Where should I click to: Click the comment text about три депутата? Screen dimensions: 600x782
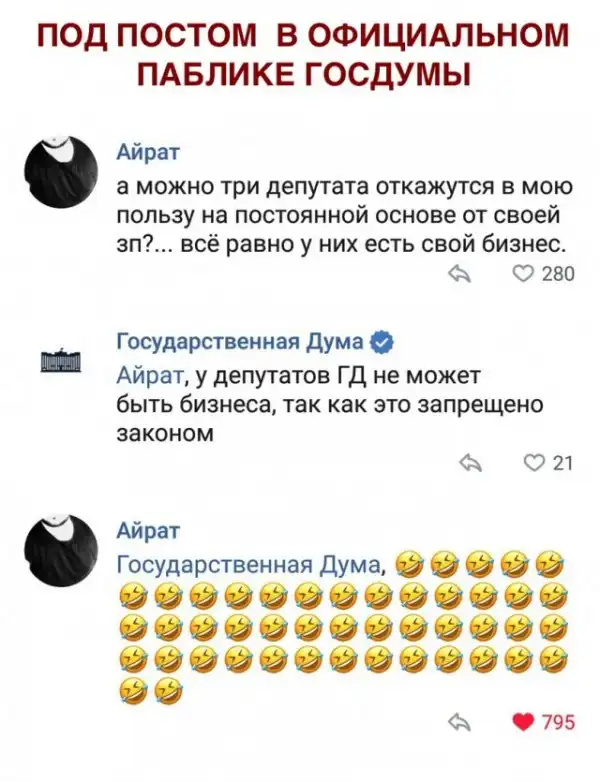point(343,216)
